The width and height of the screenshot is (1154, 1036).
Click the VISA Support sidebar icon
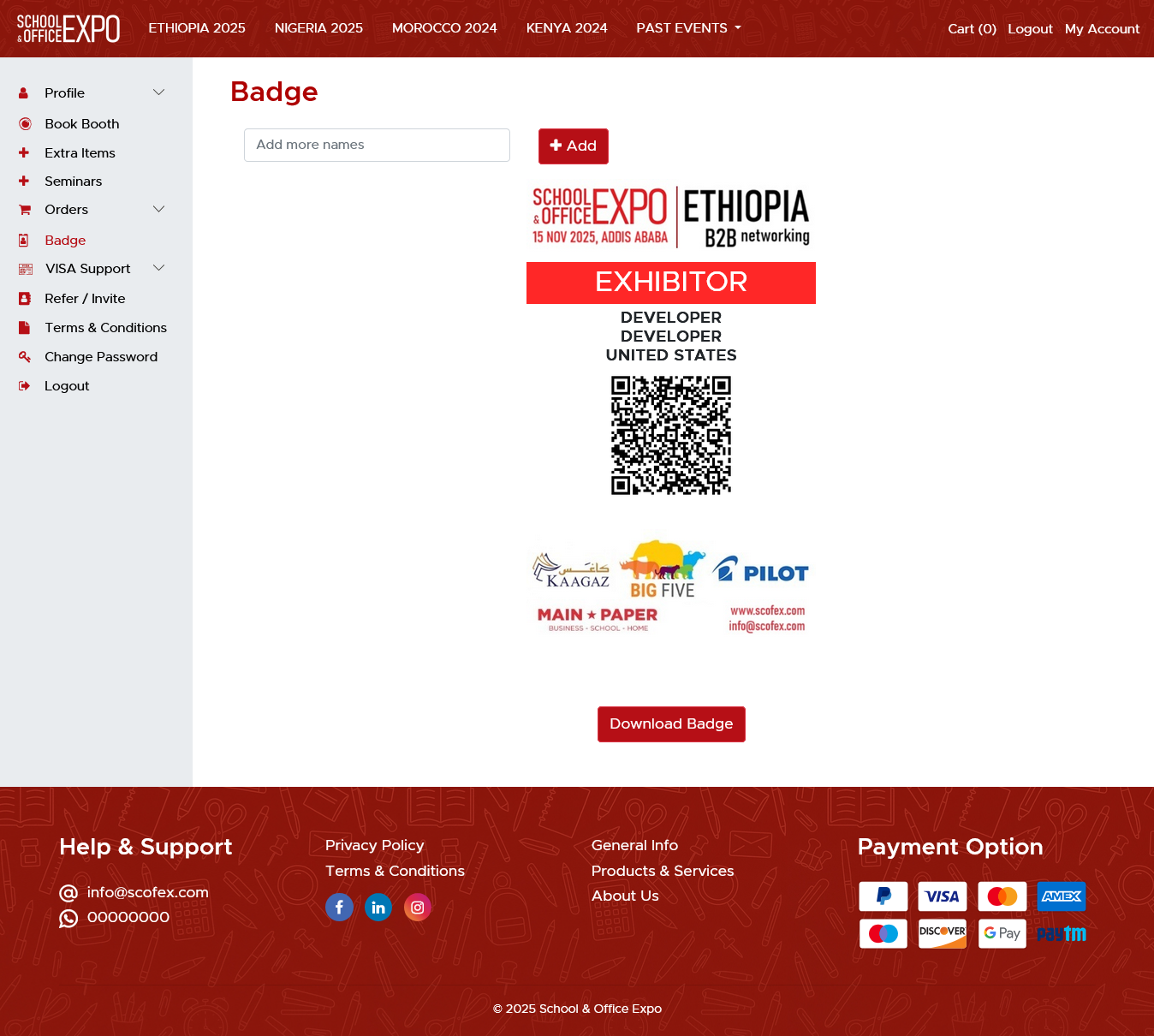coord(26,269)
